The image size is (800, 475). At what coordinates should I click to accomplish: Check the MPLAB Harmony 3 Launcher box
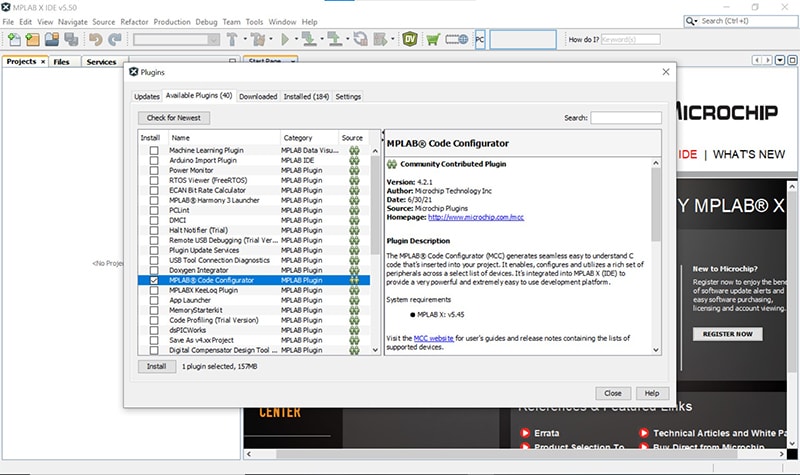click(154, 201)
